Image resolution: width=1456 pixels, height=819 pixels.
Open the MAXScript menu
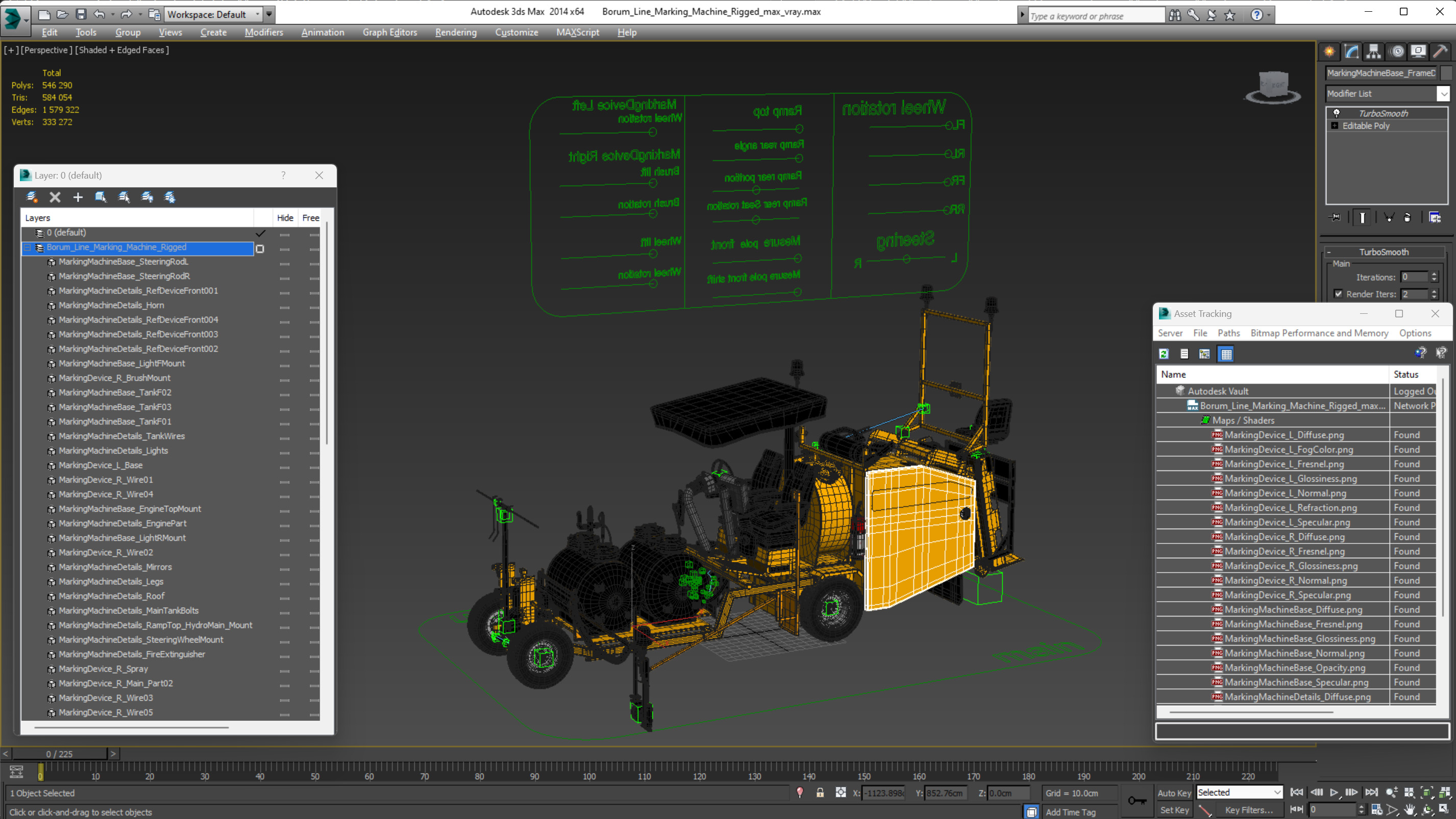pyautogui.click(x=577, y=32)
